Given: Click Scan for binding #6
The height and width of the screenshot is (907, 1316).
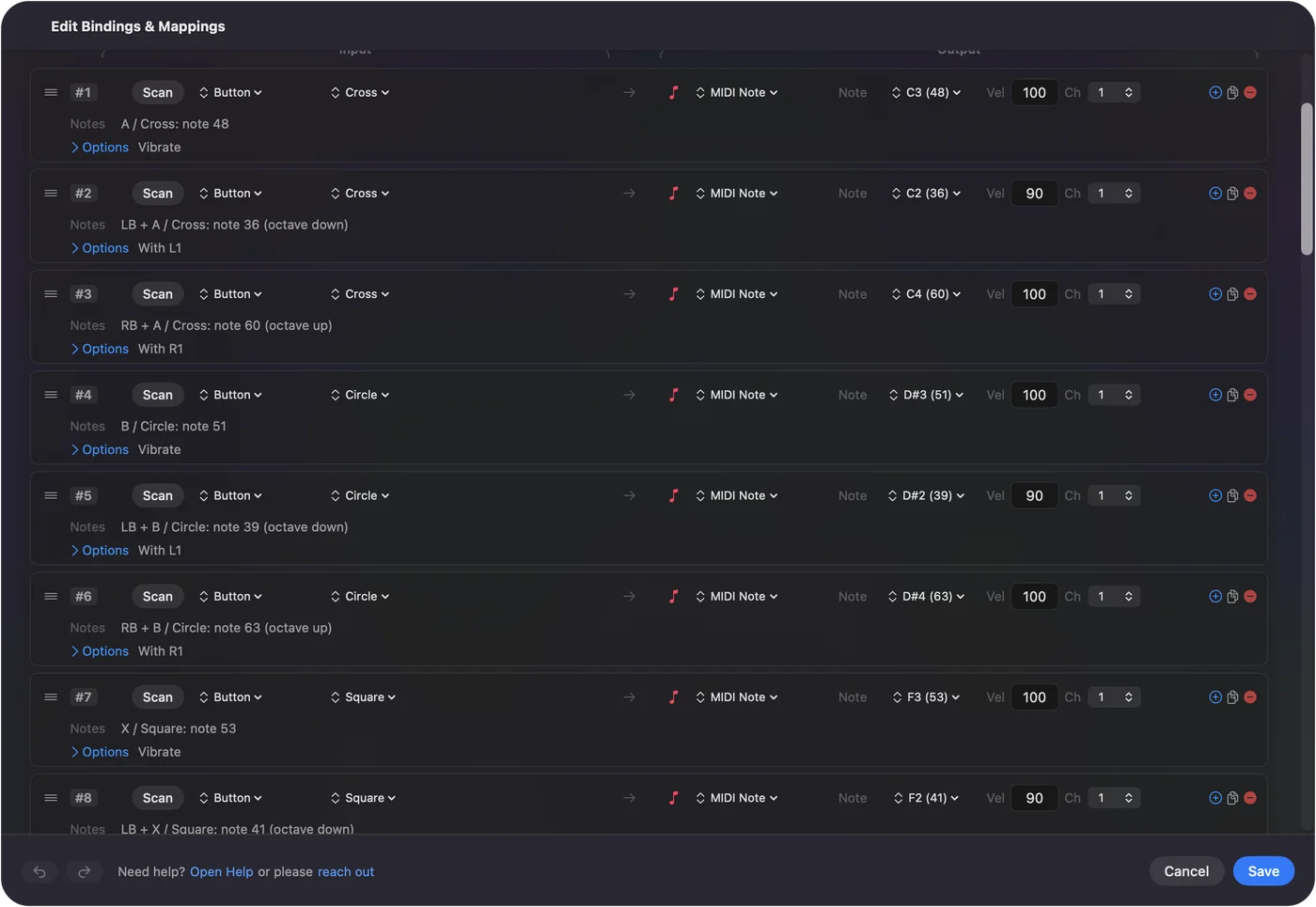Looking at the screenshot, I should tap(158, 596).
